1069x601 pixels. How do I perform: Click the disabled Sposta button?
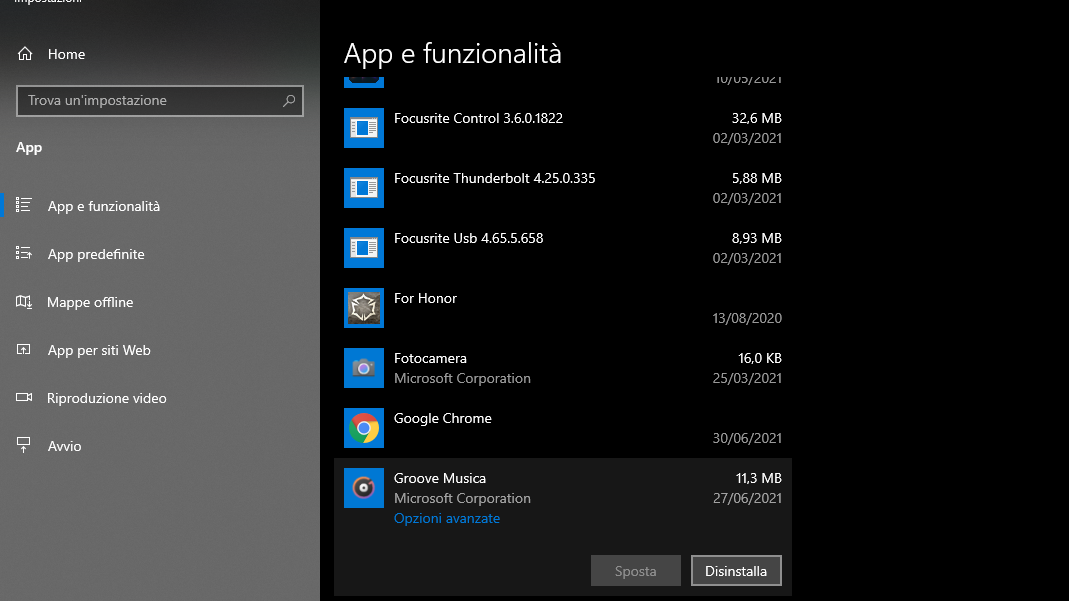tap(635, 571)
